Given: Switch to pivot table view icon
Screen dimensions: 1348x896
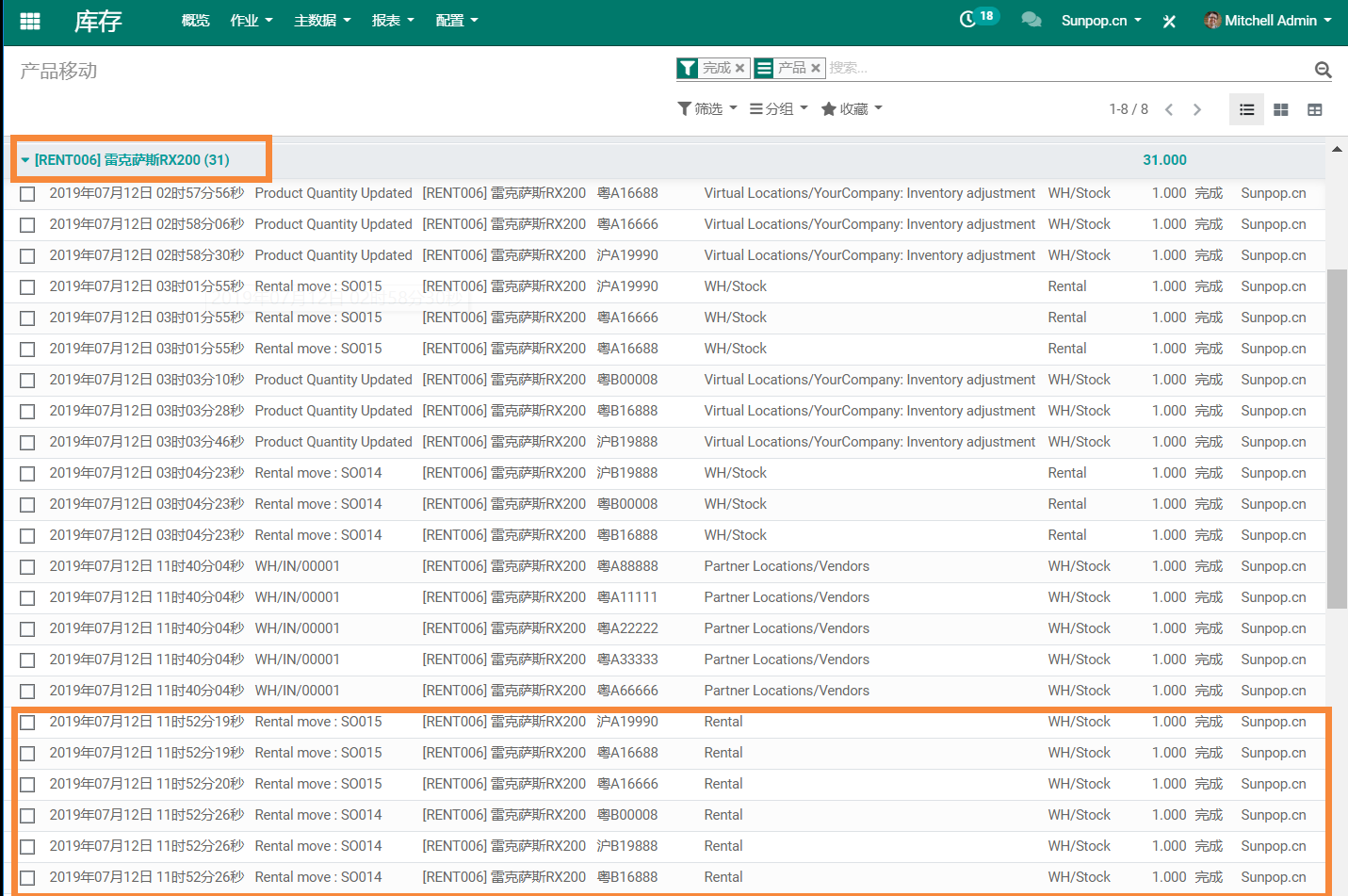Looking at the screenshot, I should pyautogui.click(x=1314, y=110).
